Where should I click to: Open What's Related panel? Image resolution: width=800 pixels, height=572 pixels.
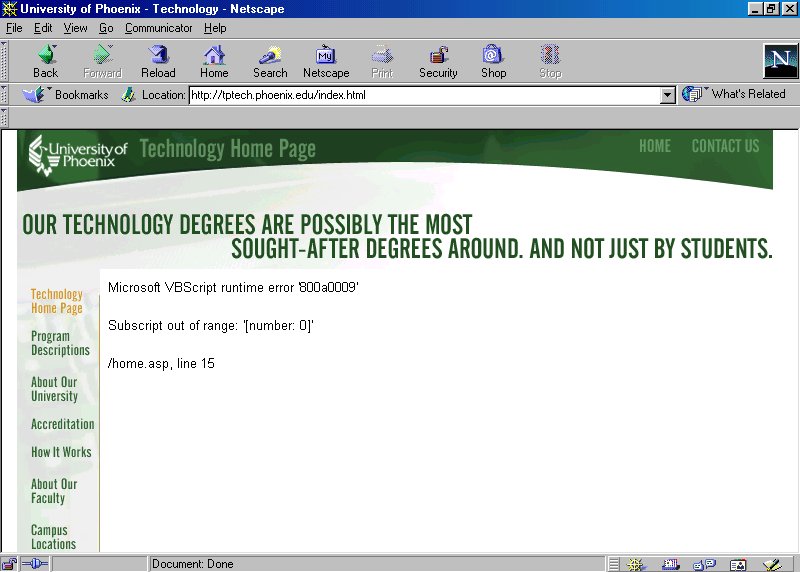click(x=734, y=94)
